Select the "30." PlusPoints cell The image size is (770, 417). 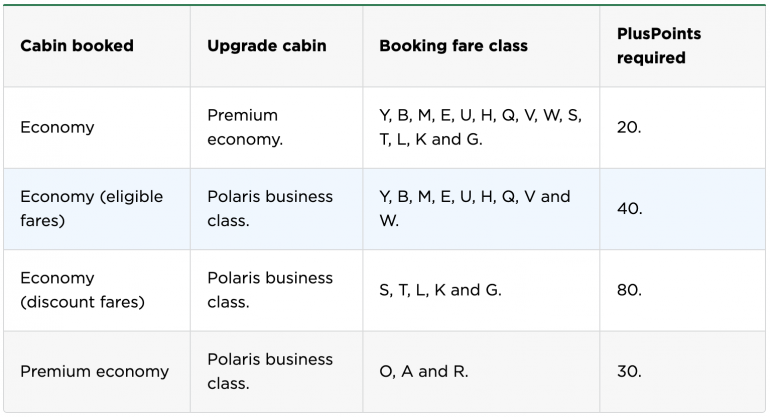(629, 371)
